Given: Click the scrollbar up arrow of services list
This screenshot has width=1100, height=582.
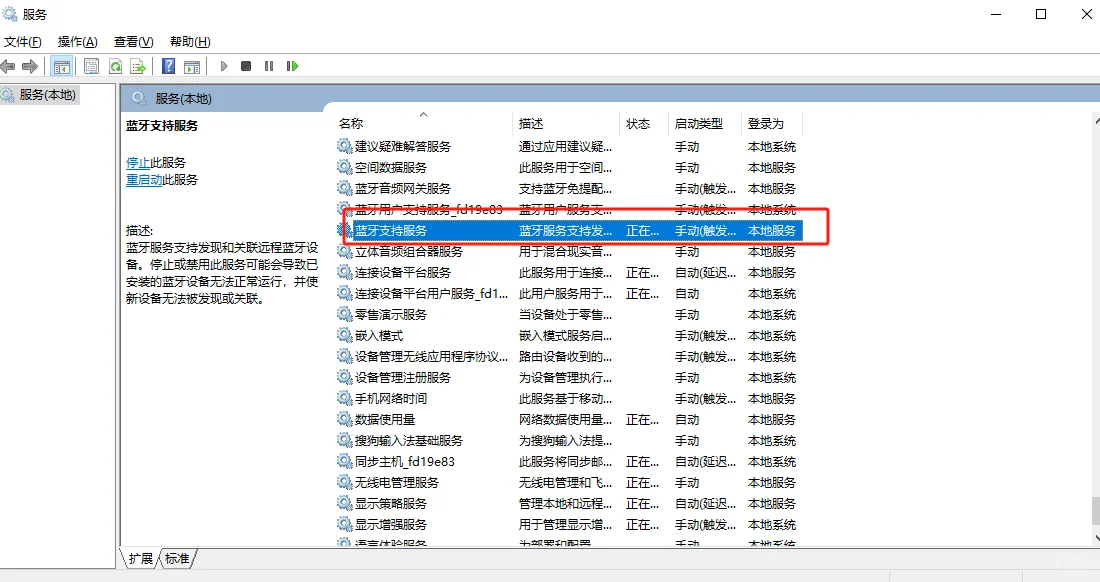Looking at the screenshot, I should pyautogui.click(x=1096, y=121).
